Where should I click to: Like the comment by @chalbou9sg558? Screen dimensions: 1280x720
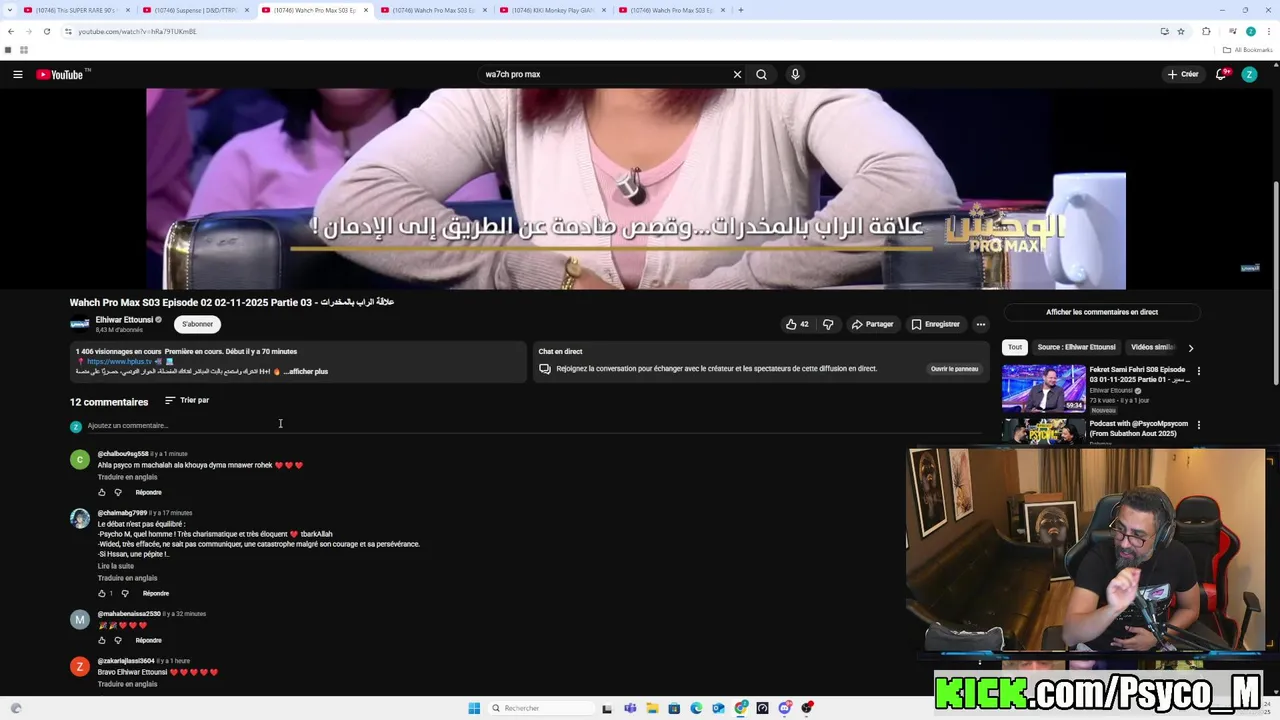101,492
